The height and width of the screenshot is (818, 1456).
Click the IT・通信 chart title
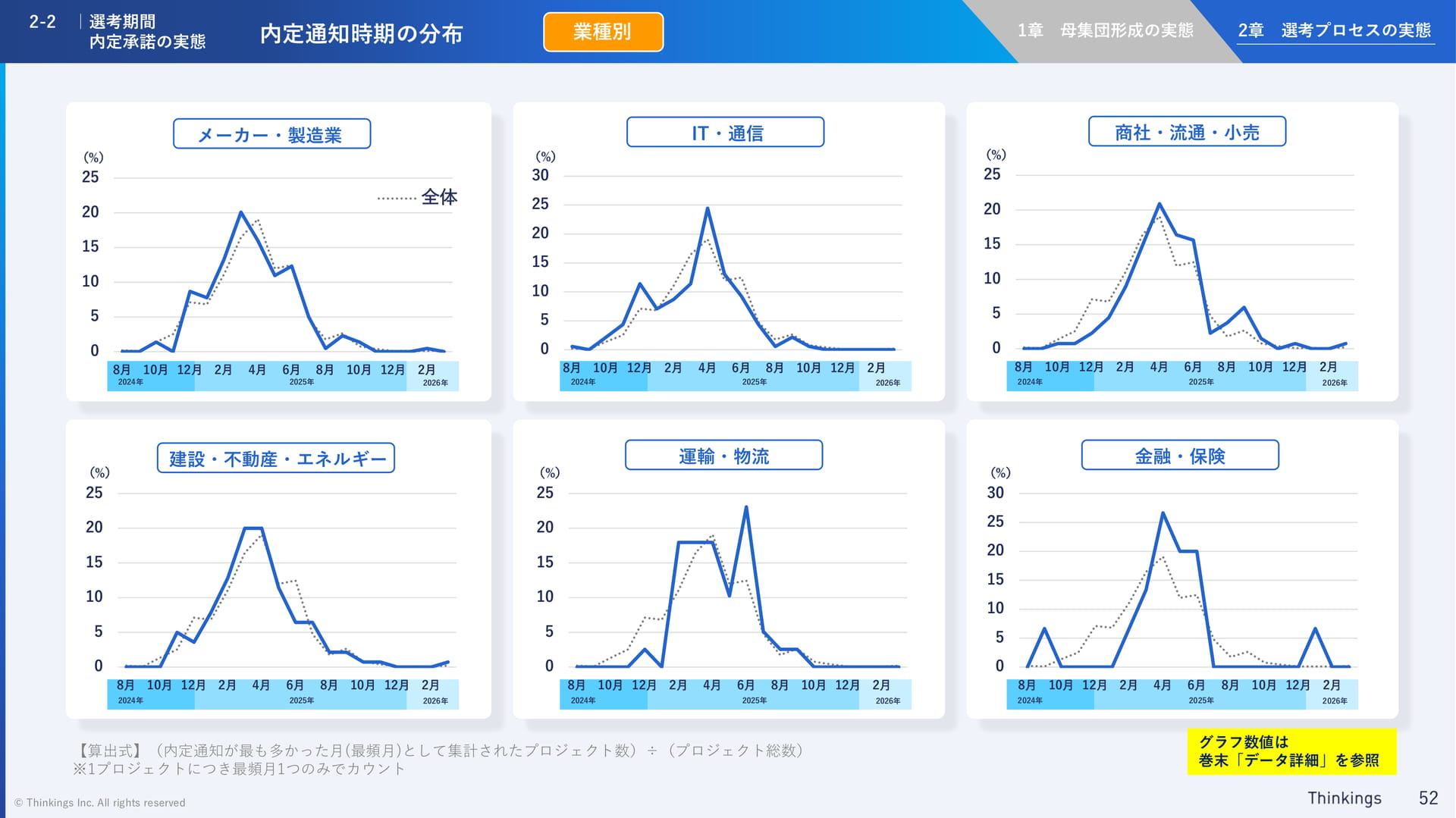(x=725, y=133)
